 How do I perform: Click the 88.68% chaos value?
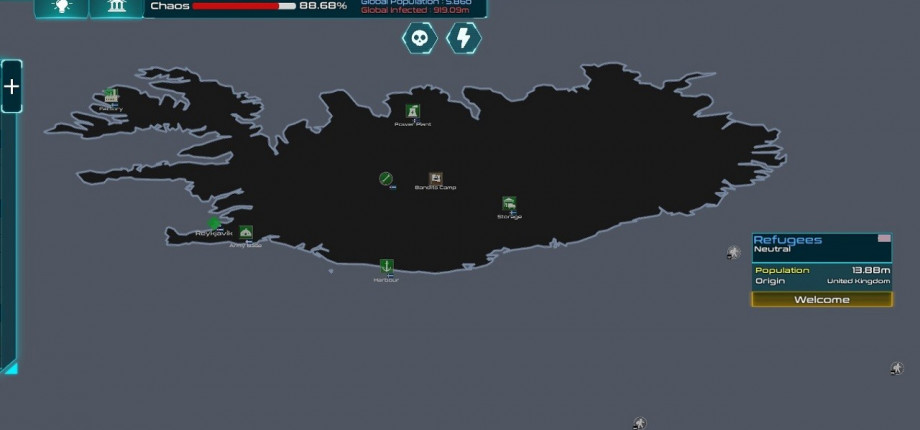[323, 6]
